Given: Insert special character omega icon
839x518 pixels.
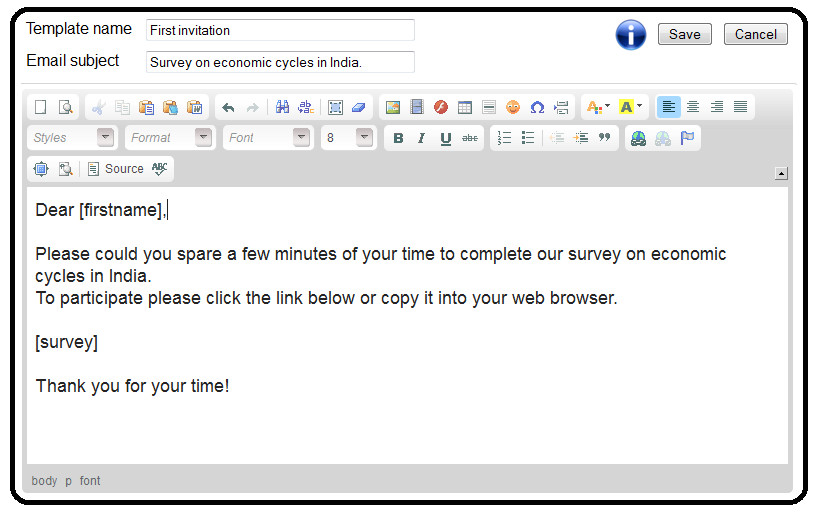Looking at the screenshot, I should tap(537, 107).
